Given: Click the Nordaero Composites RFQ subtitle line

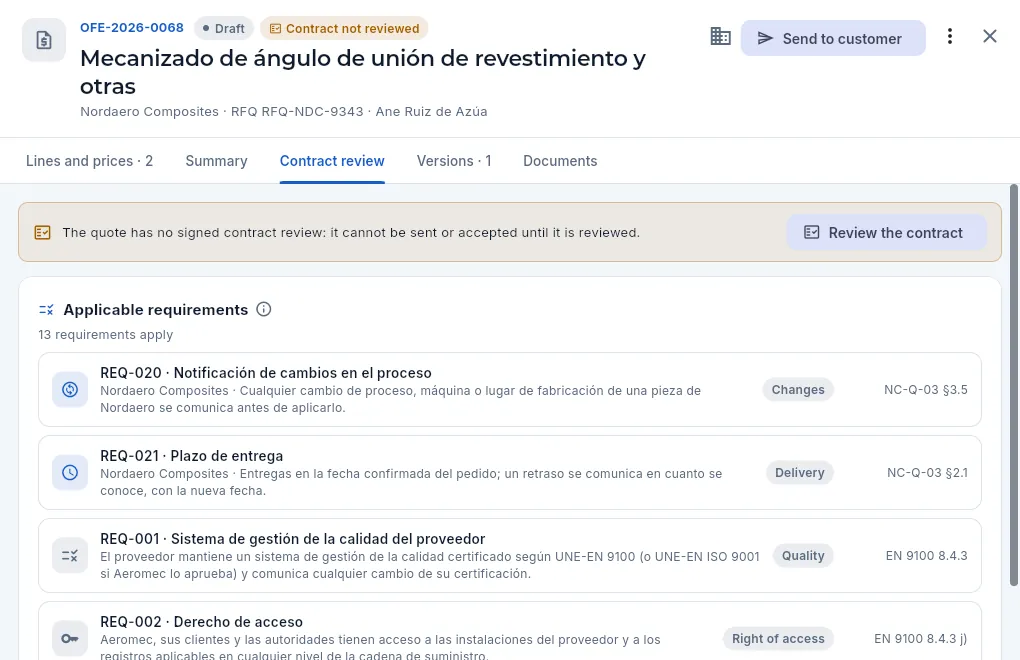Looking at the screenshot, I should [x=284, y=111].
